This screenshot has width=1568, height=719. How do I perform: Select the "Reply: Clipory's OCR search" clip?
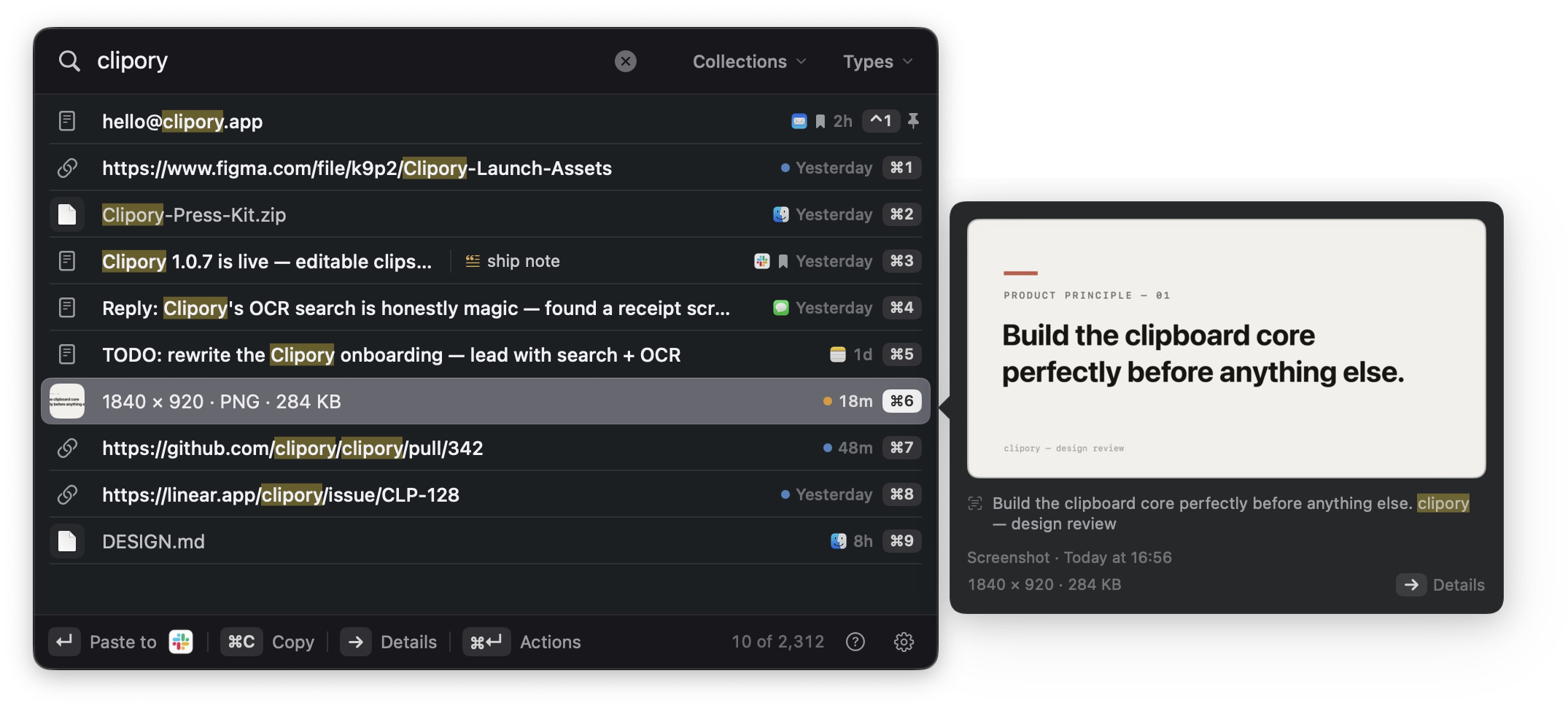click(x=486, y=308)
